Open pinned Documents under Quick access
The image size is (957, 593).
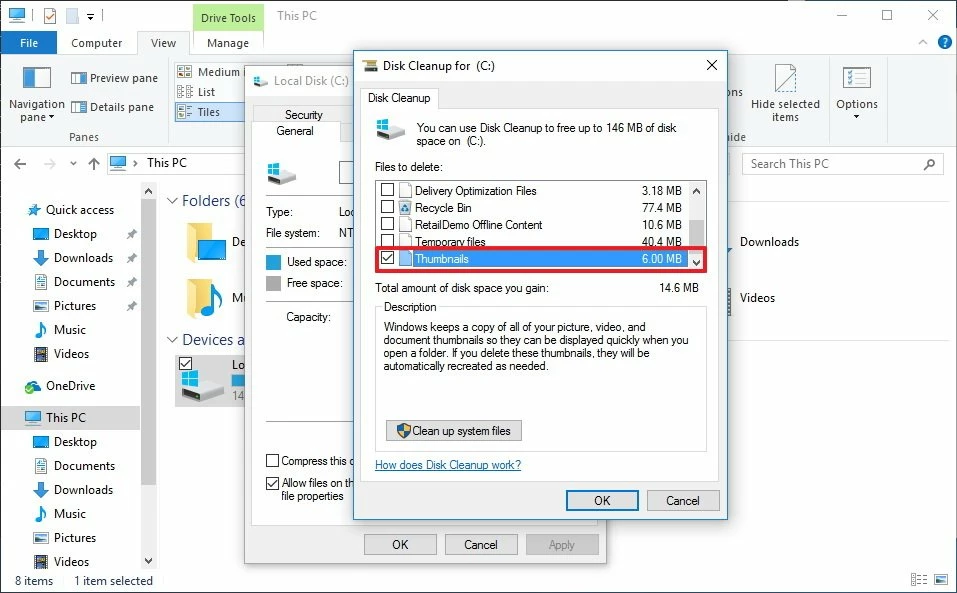(x=84, y=282)
